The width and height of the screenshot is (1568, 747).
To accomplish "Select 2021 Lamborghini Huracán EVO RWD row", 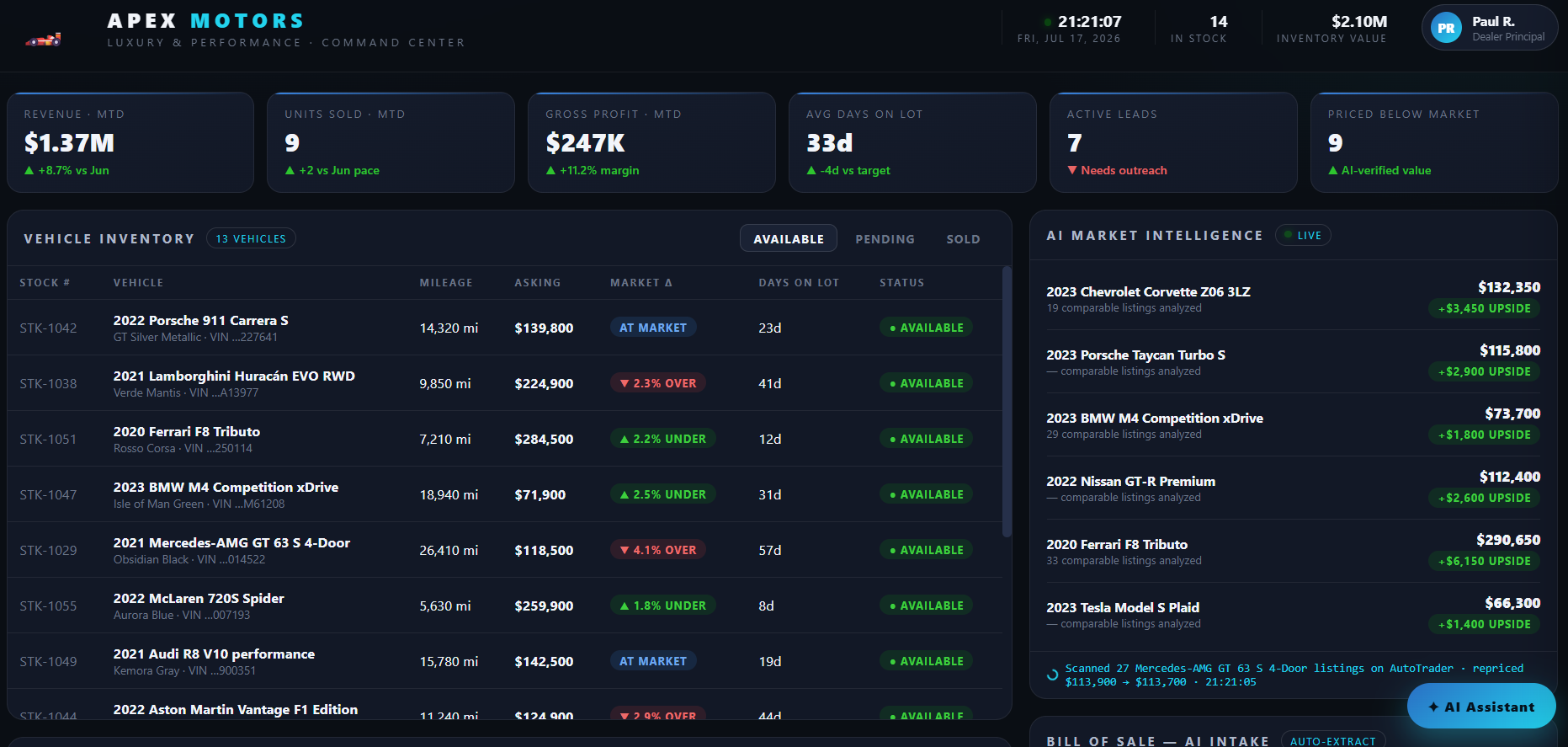I will click(504, 383).
